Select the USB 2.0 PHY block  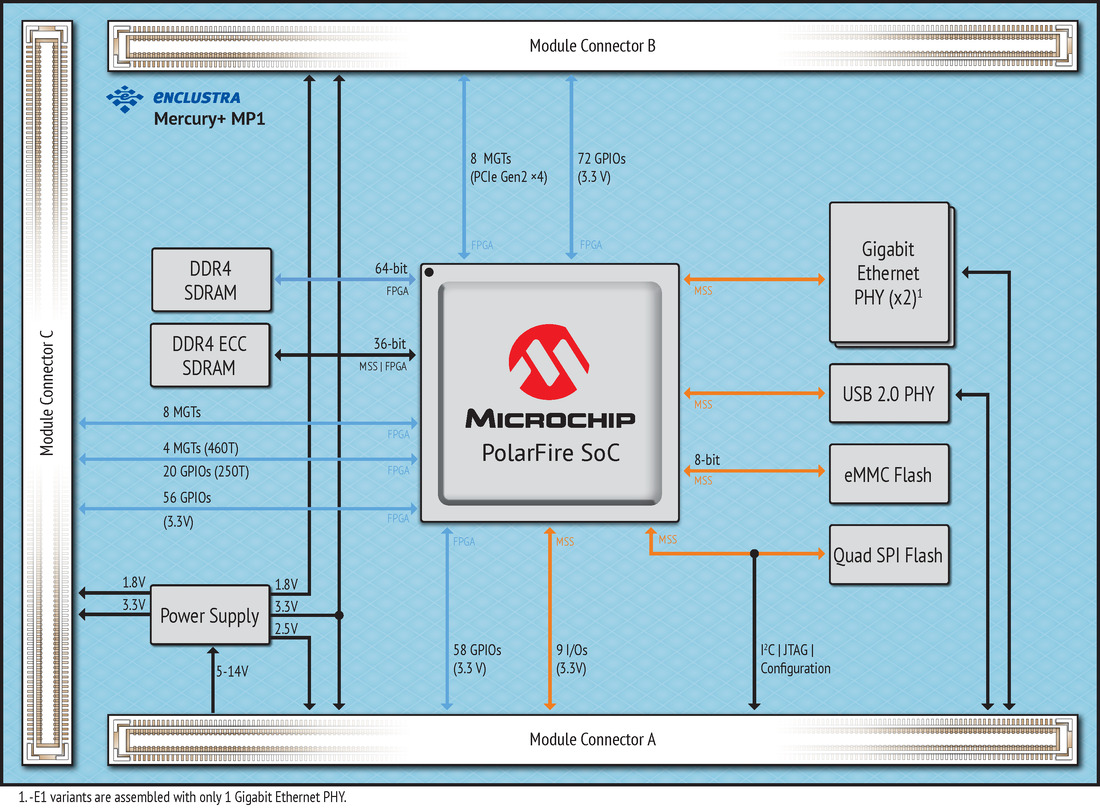pos(889,394)
